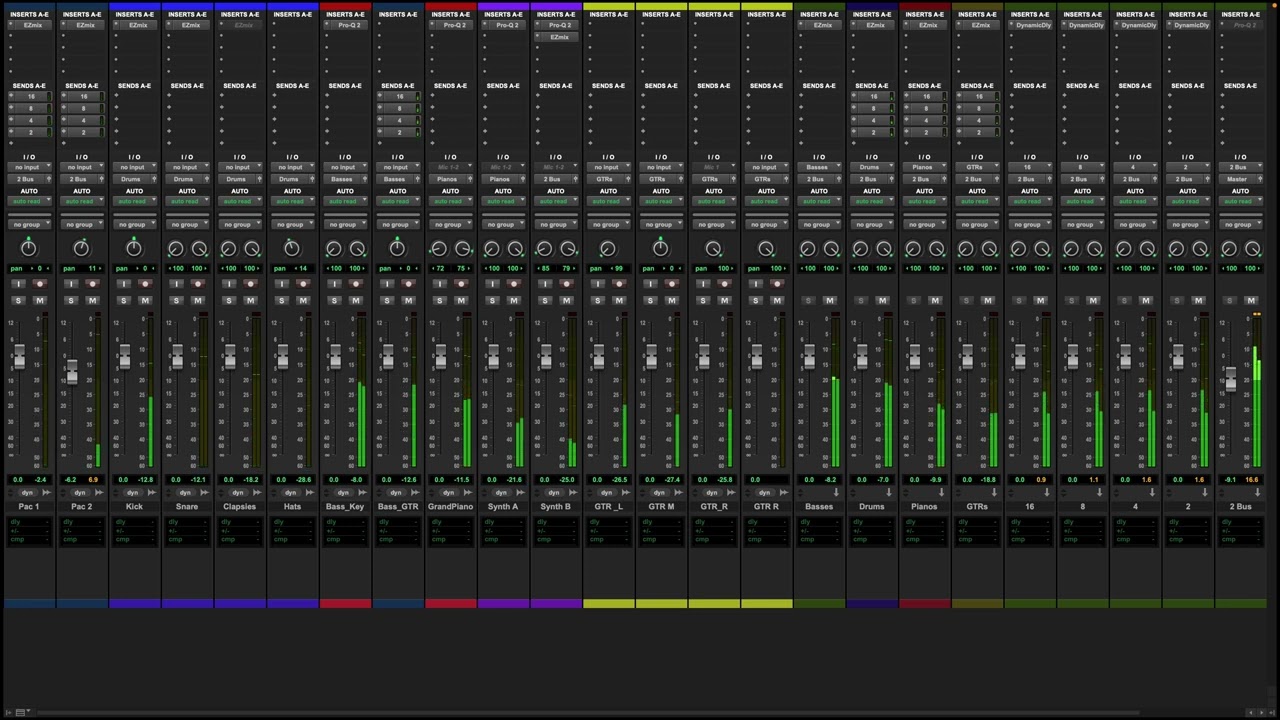Toggle the input monitor button on Bass_GTR
This screenshot has height=720, width=1280.
pyautogui.click(x=386, y=285)
